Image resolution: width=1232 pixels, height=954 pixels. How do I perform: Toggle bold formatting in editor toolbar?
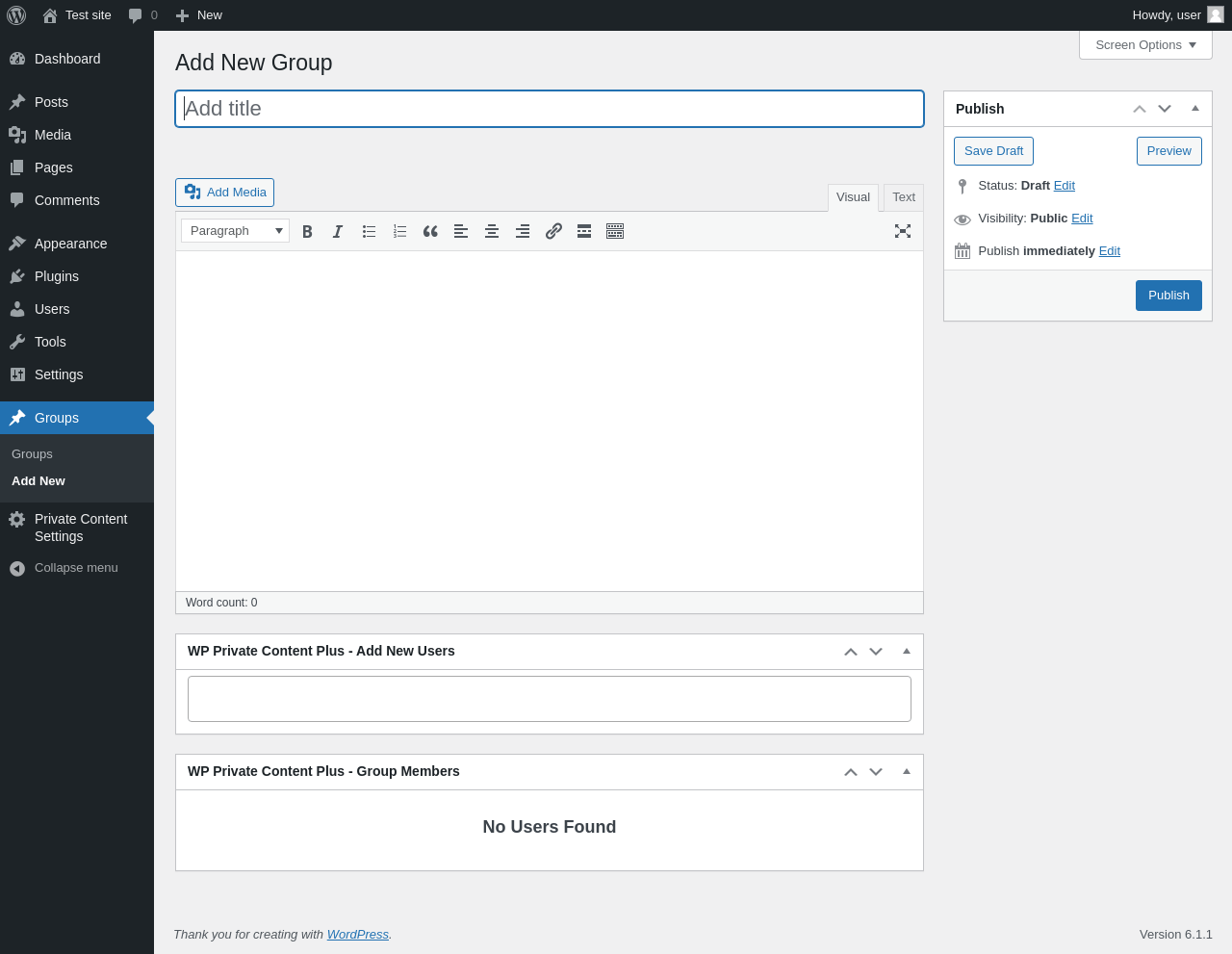click(x=307, y=231)
